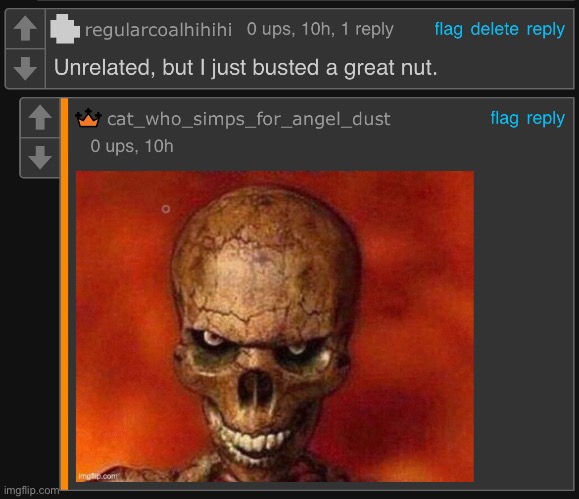Click the orange crown icon
Viewport: 579px width, 499px height.
click(x=88, y=118)
